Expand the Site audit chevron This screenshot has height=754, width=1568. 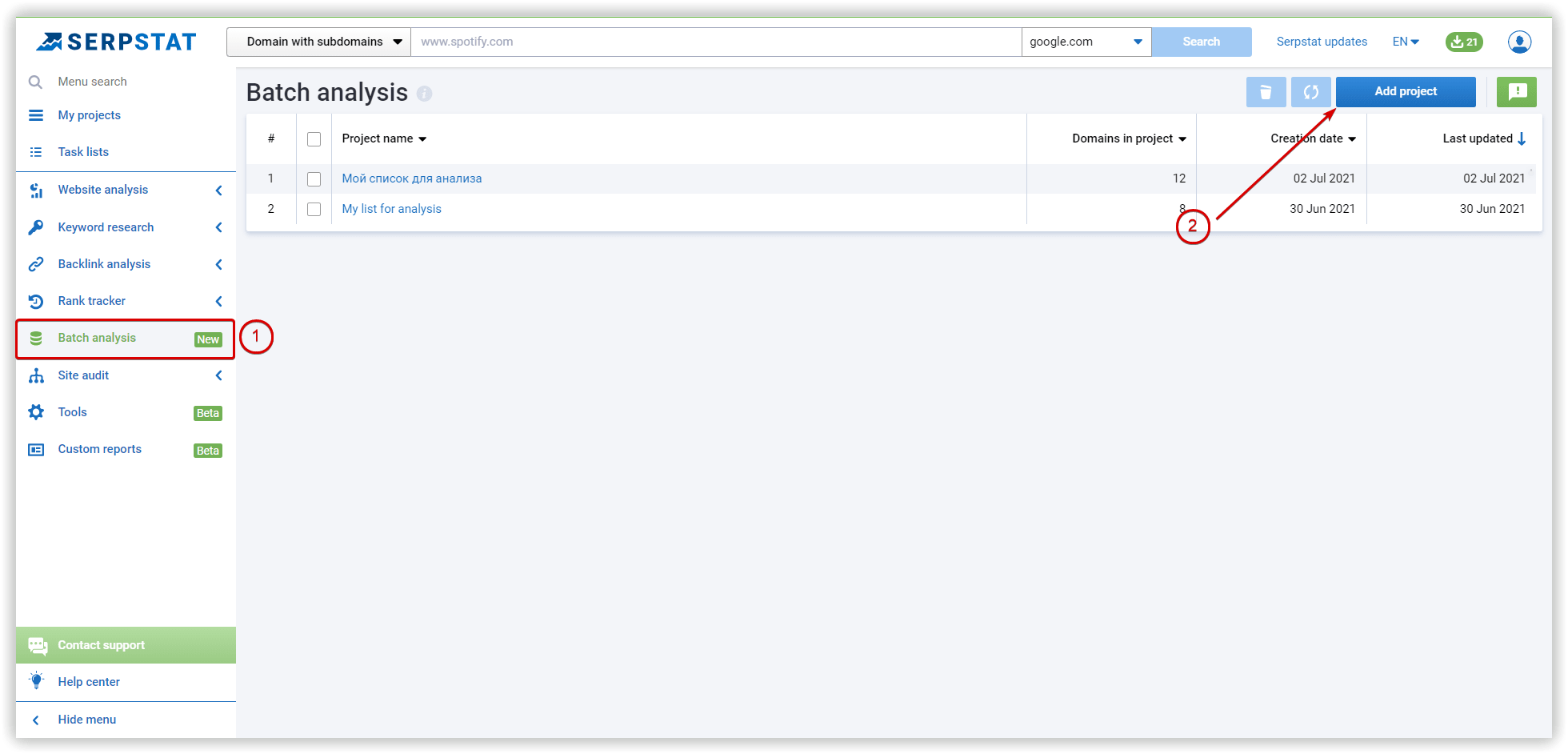pos(219,375)
